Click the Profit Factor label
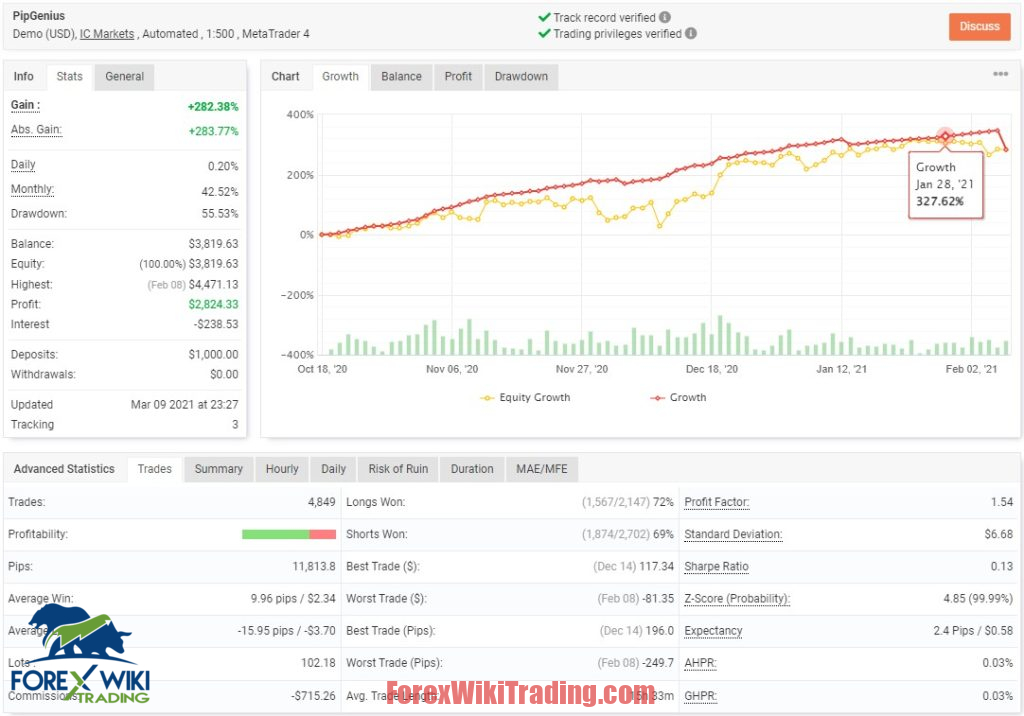This screenshot has width=1024, height=716. pyautogui.click(x=717, y=502)
